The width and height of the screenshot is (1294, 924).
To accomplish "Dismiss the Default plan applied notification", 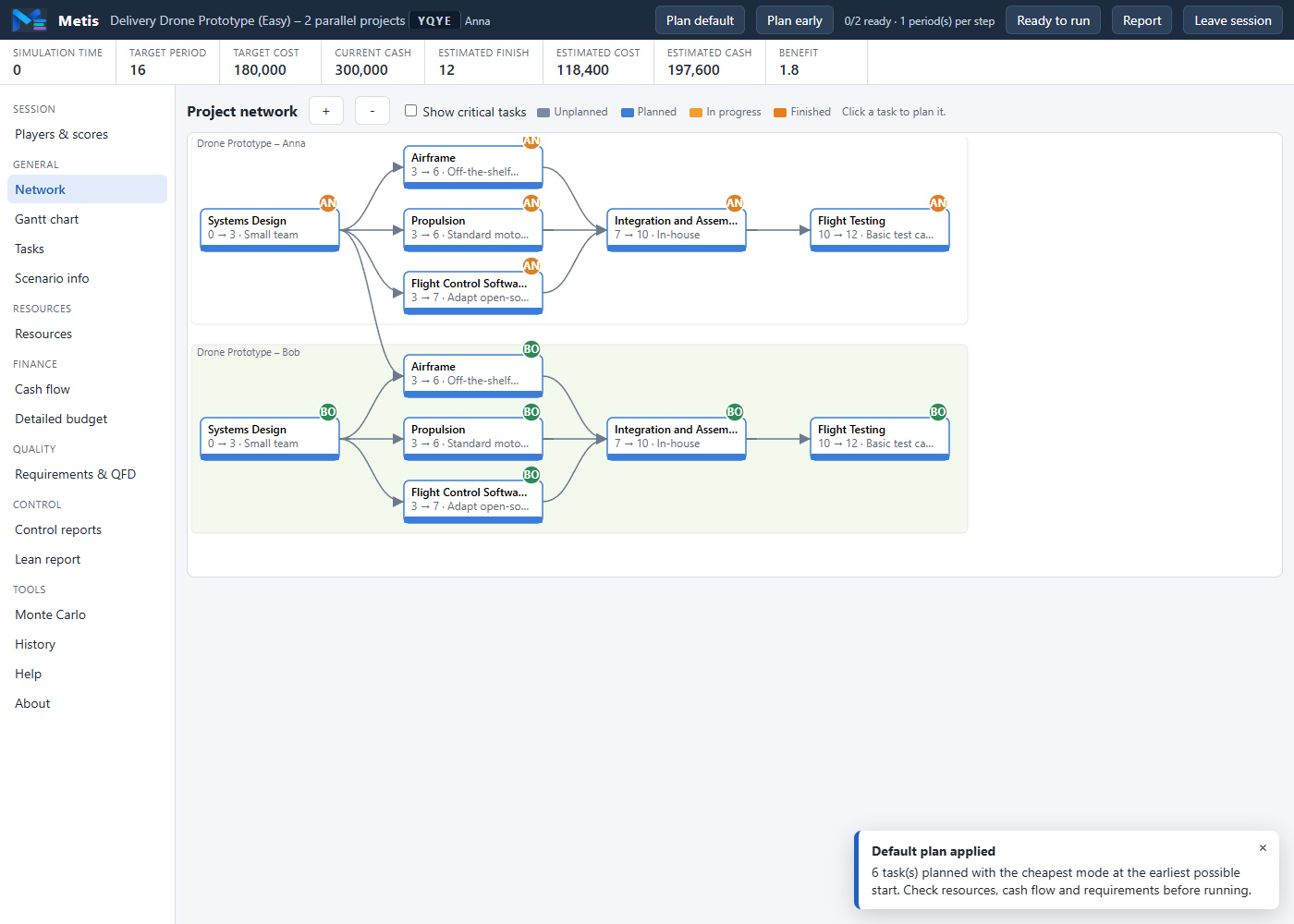I will pyautogui.click(x=1263, y=848).
